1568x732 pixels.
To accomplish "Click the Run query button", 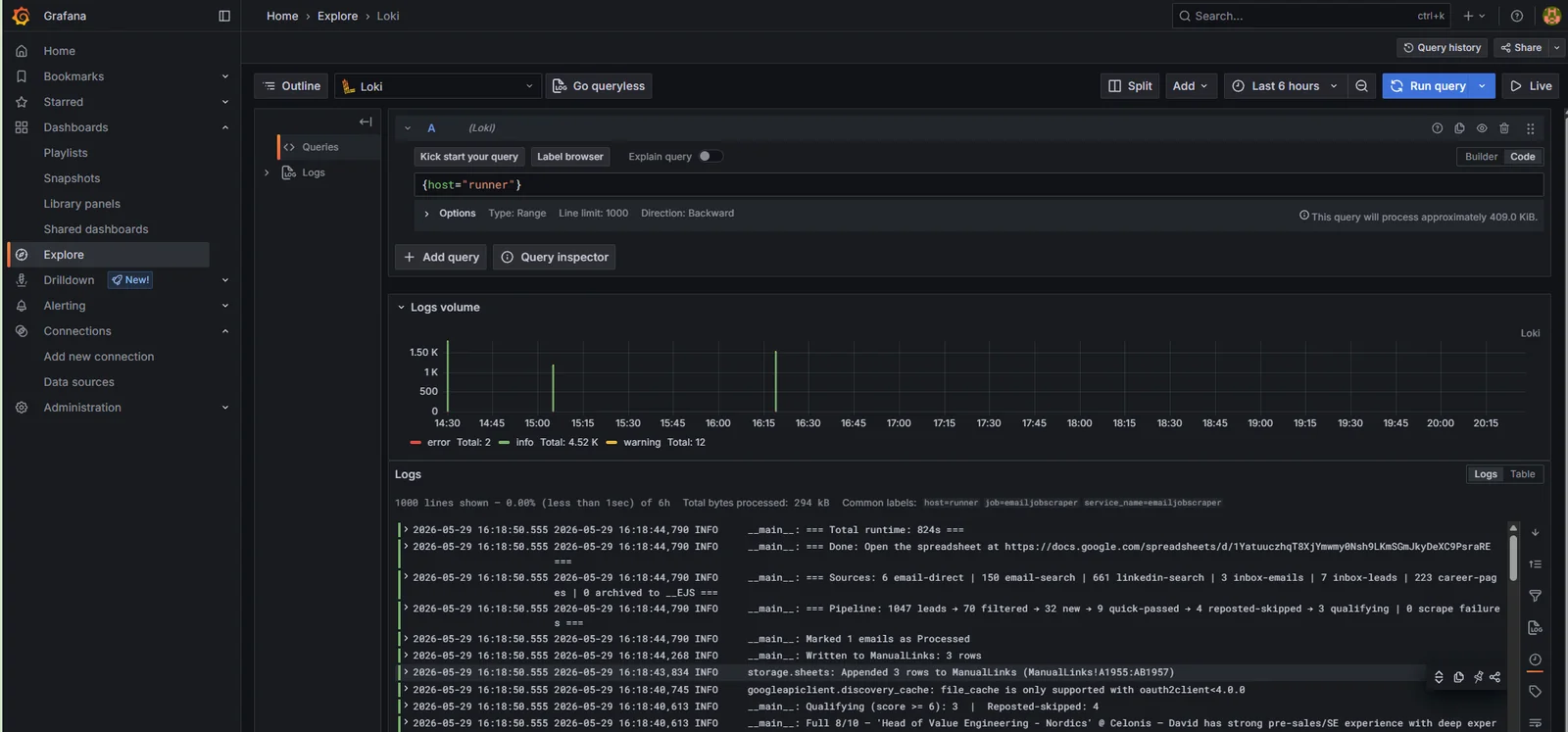I will 1428,86.
